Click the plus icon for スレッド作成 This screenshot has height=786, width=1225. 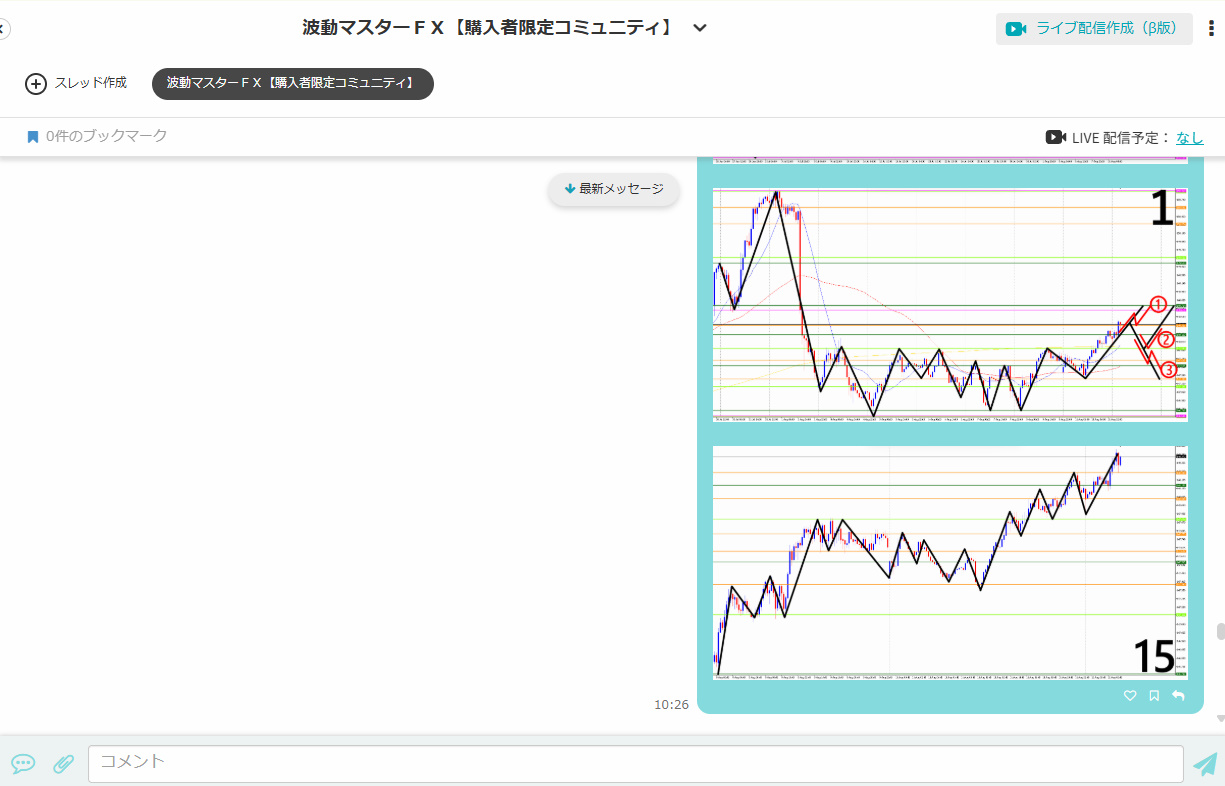(x=36, y=84)
